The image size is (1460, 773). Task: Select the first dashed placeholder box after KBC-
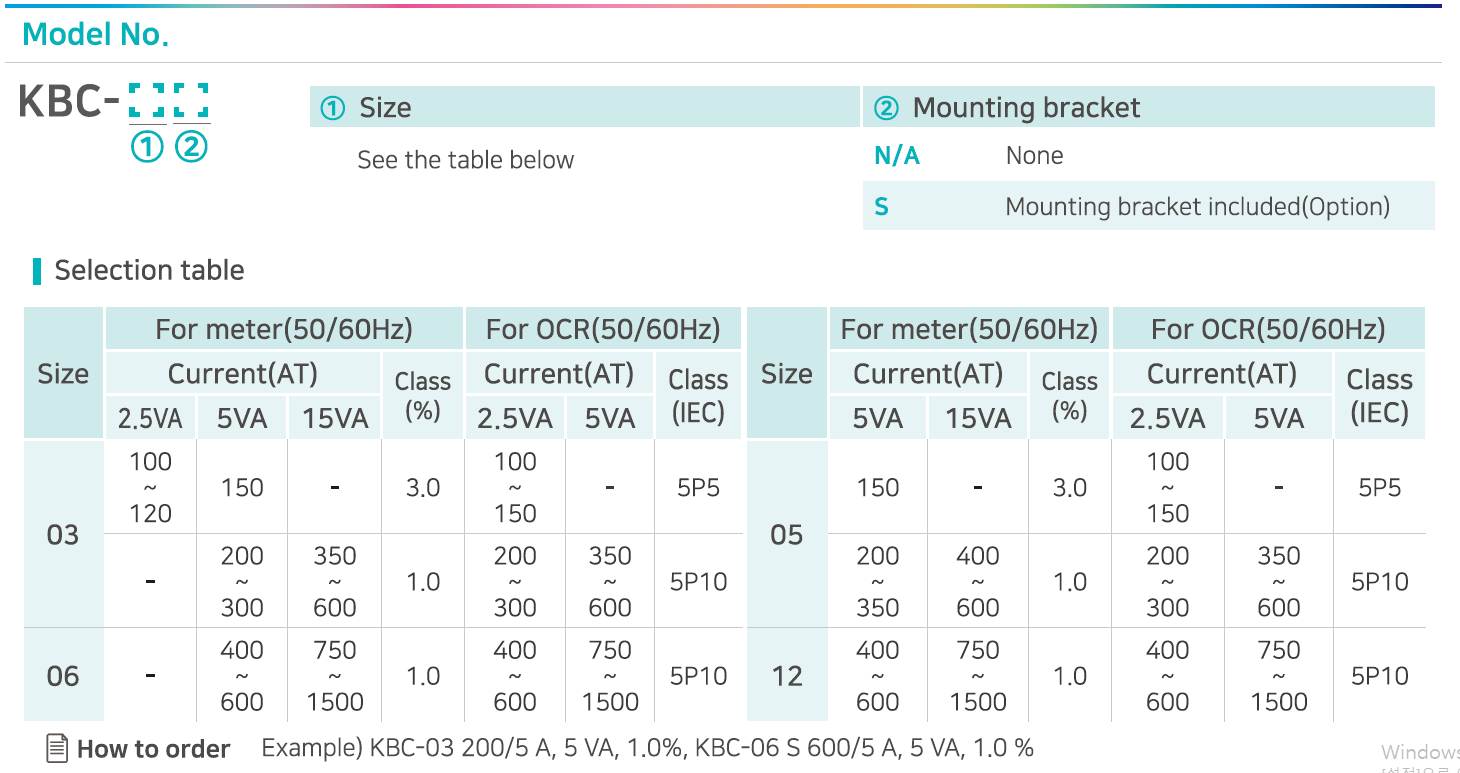tap(147, 102)
